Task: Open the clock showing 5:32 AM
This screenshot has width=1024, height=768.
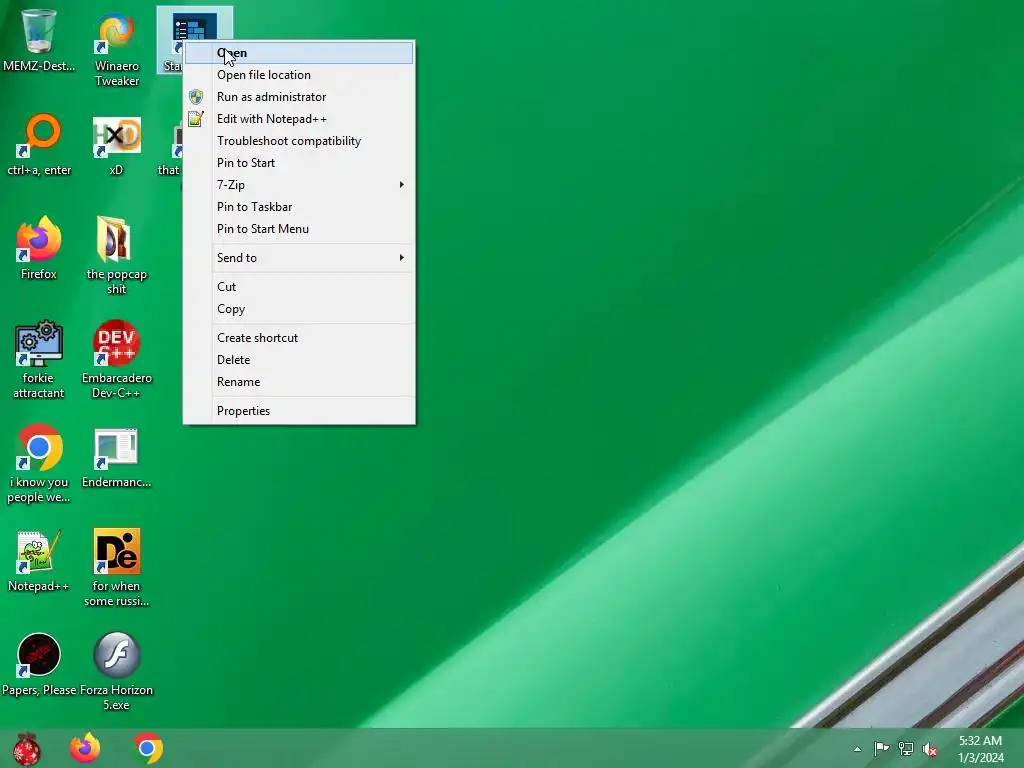Action: [980, 749]
